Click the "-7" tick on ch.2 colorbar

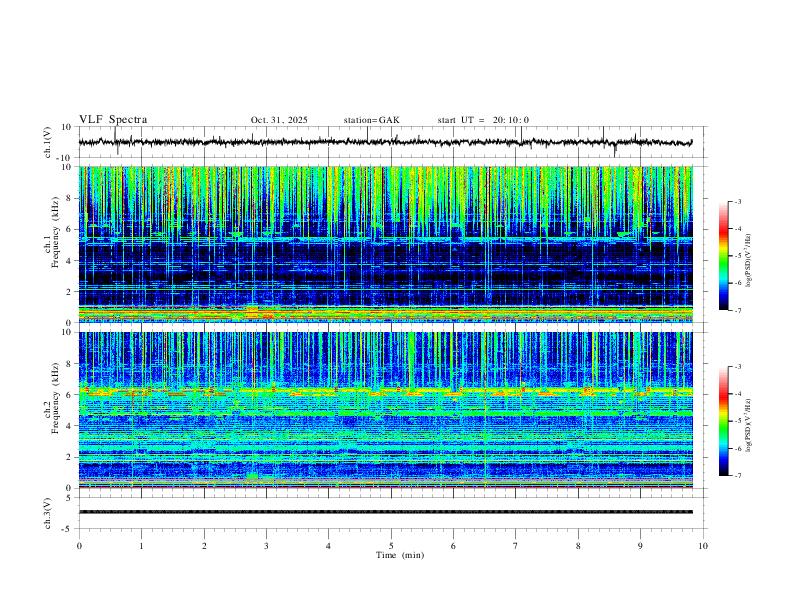pyautogui.click(x=737, y=475)
